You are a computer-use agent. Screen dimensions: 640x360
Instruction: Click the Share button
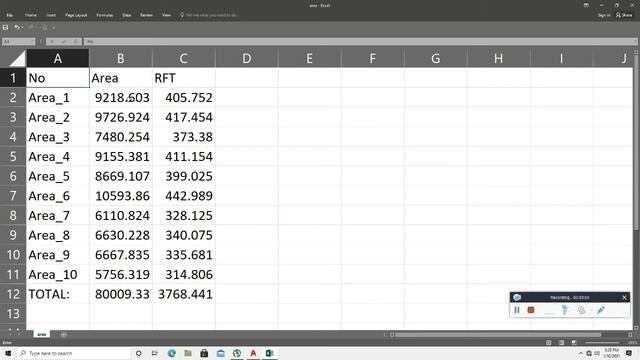tap(624, 15)
